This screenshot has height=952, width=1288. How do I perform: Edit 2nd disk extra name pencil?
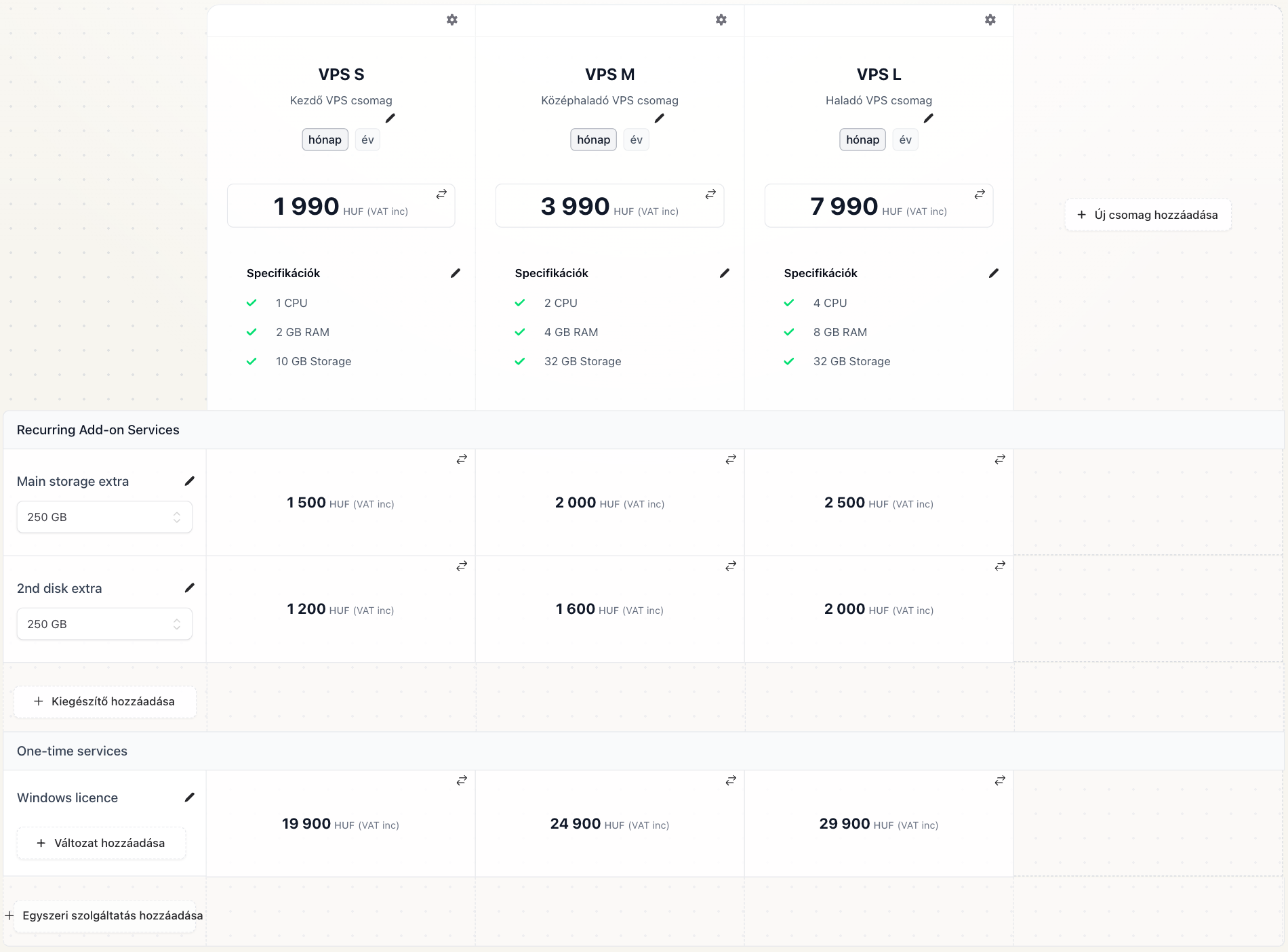click(190, 588)
